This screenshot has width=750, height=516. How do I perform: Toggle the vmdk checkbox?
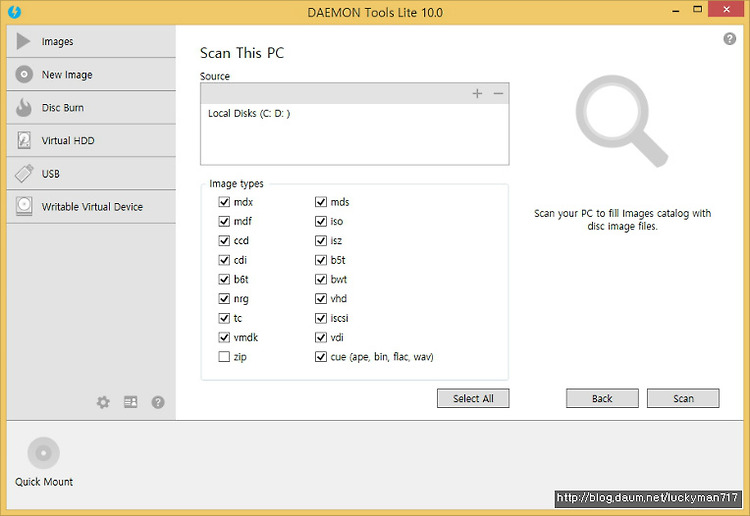click(224, 337)
